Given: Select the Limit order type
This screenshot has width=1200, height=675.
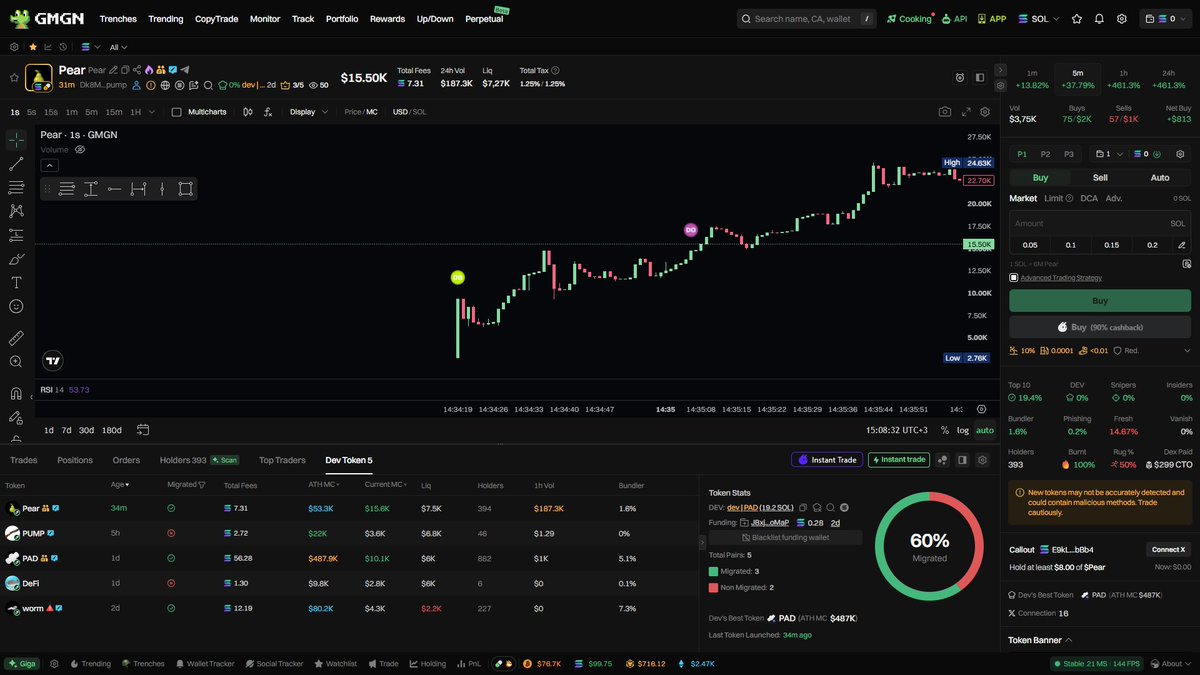Looking at the screenshot, I should (x=1054, y=198).
